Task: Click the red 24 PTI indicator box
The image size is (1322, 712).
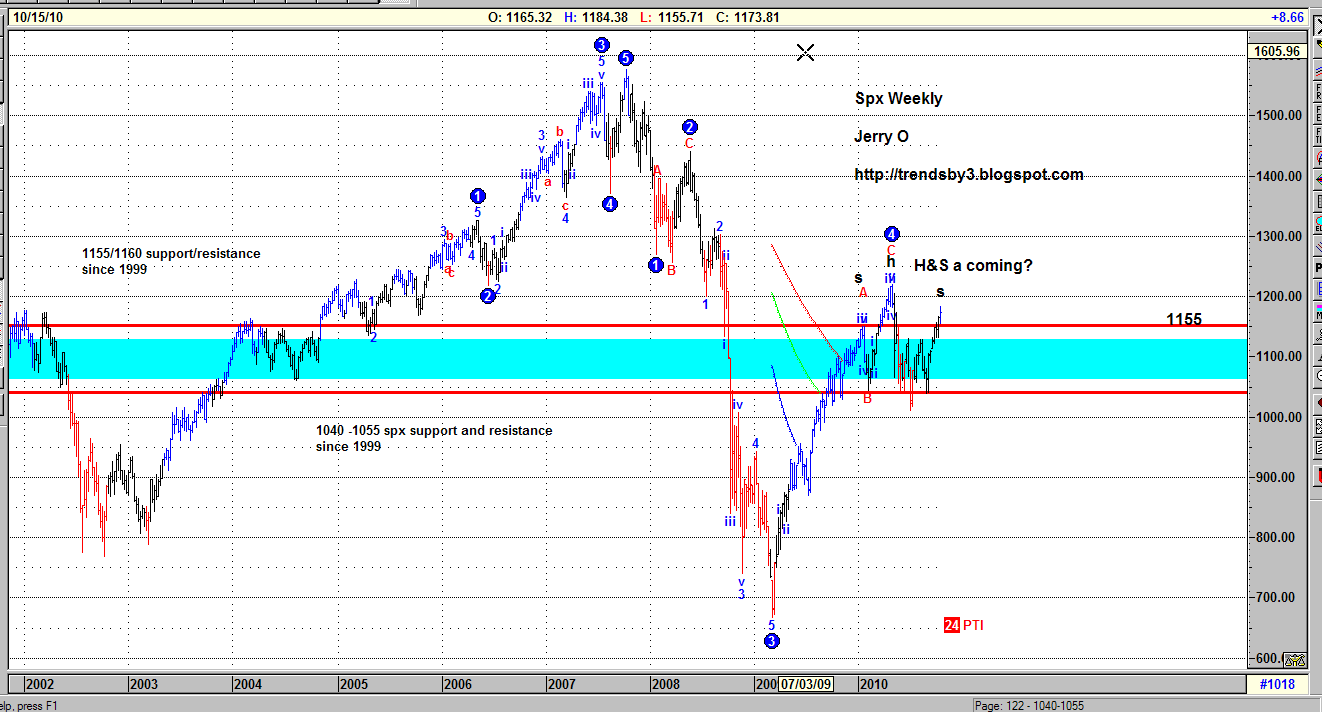Action: pyautogui.click(x=952, y=625)
